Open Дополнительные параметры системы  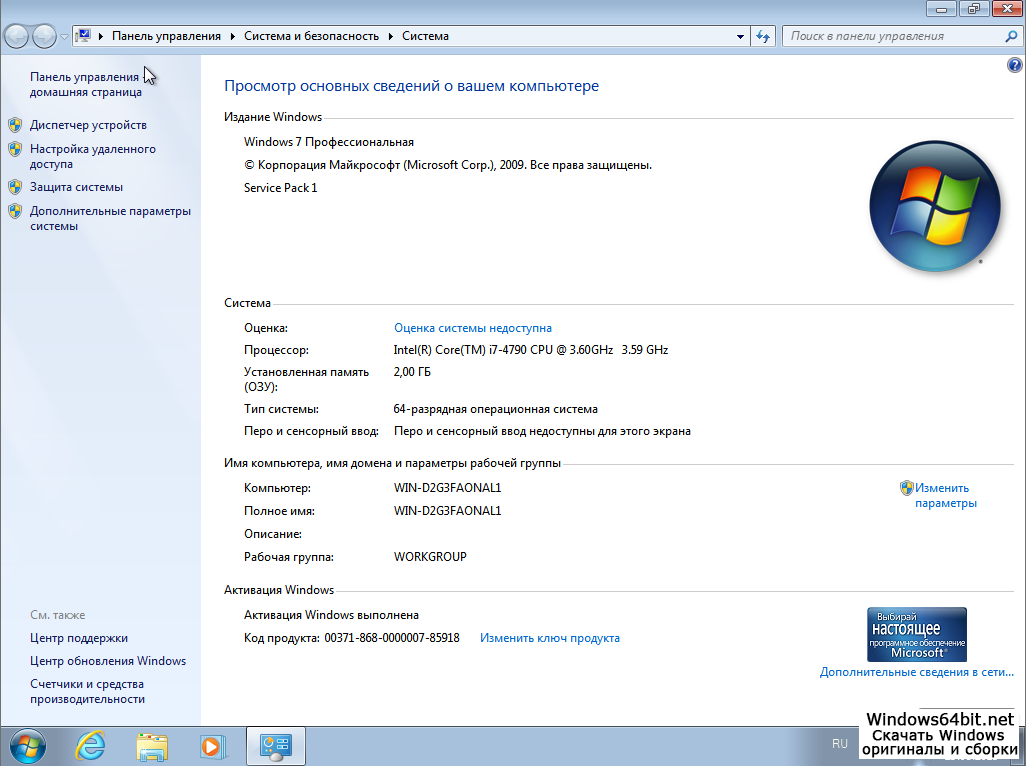110,218
